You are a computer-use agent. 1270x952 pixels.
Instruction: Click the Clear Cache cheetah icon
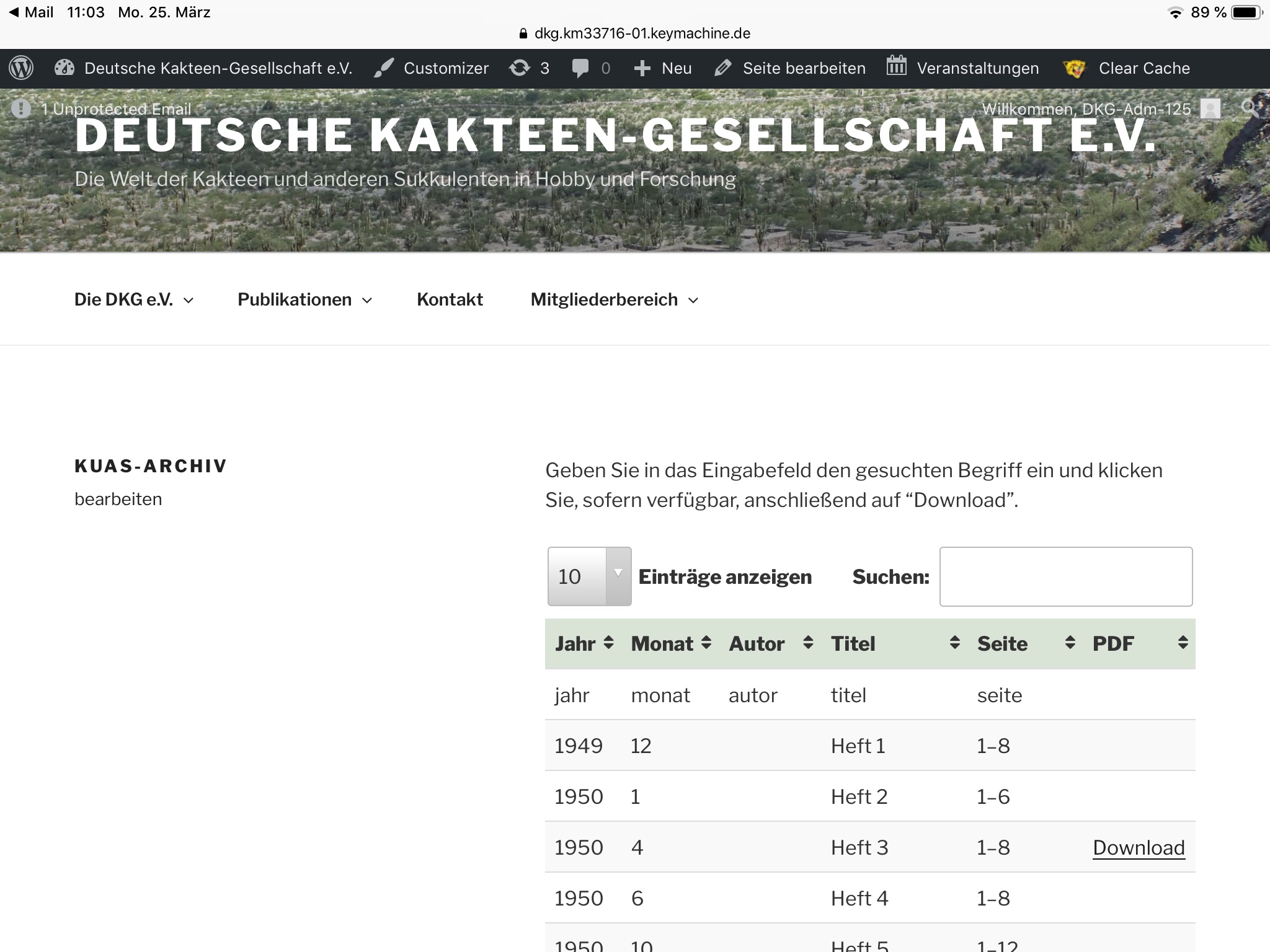pyautogui.click(x=1075, y=68)
